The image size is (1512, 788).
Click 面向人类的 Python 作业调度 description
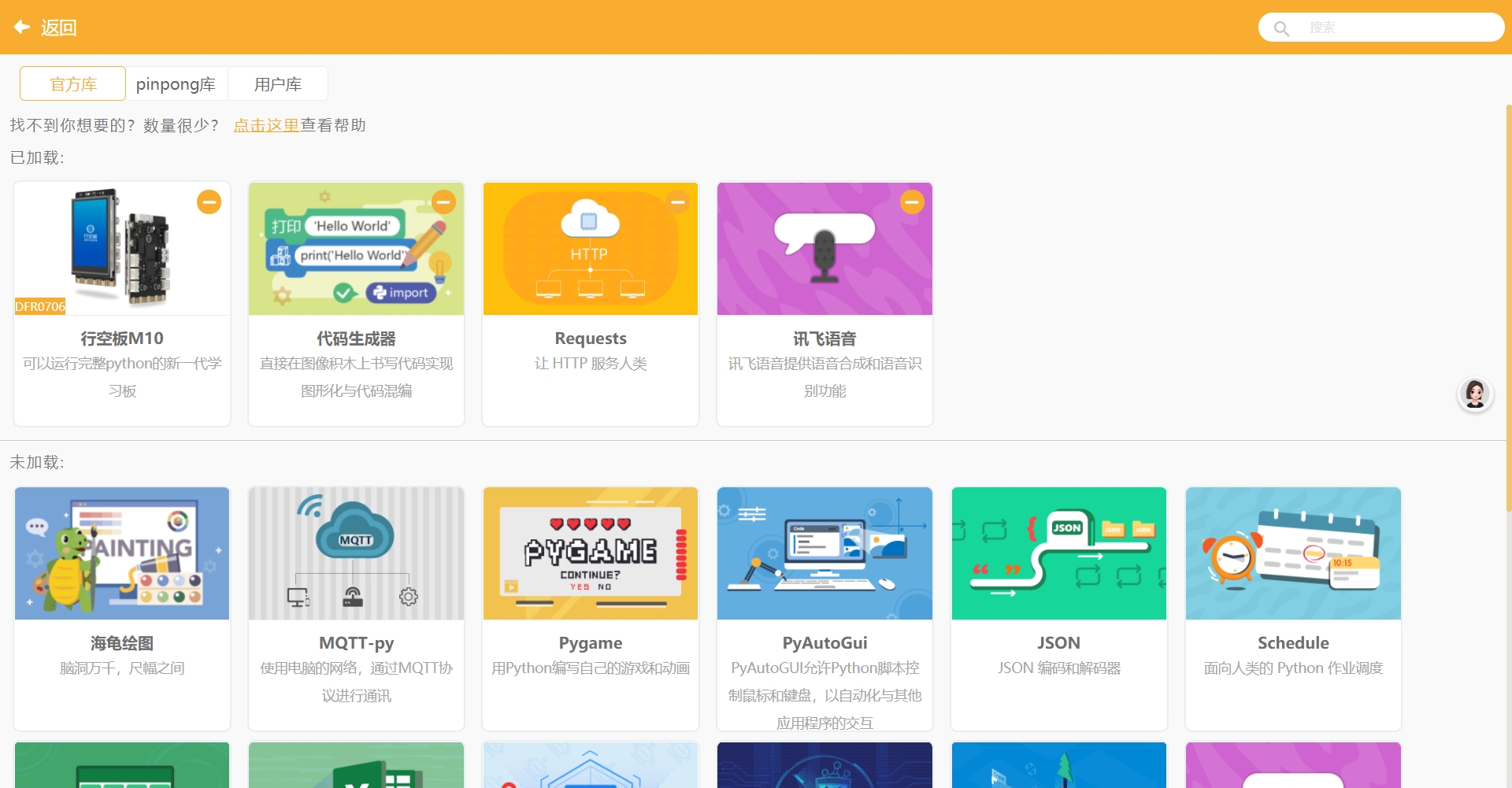click(1293, 668)
